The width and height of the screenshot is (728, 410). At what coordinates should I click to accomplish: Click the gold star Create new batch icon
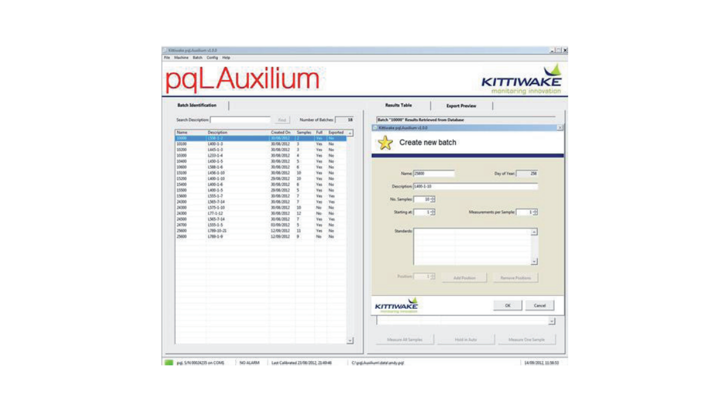(x=385, y=143)
